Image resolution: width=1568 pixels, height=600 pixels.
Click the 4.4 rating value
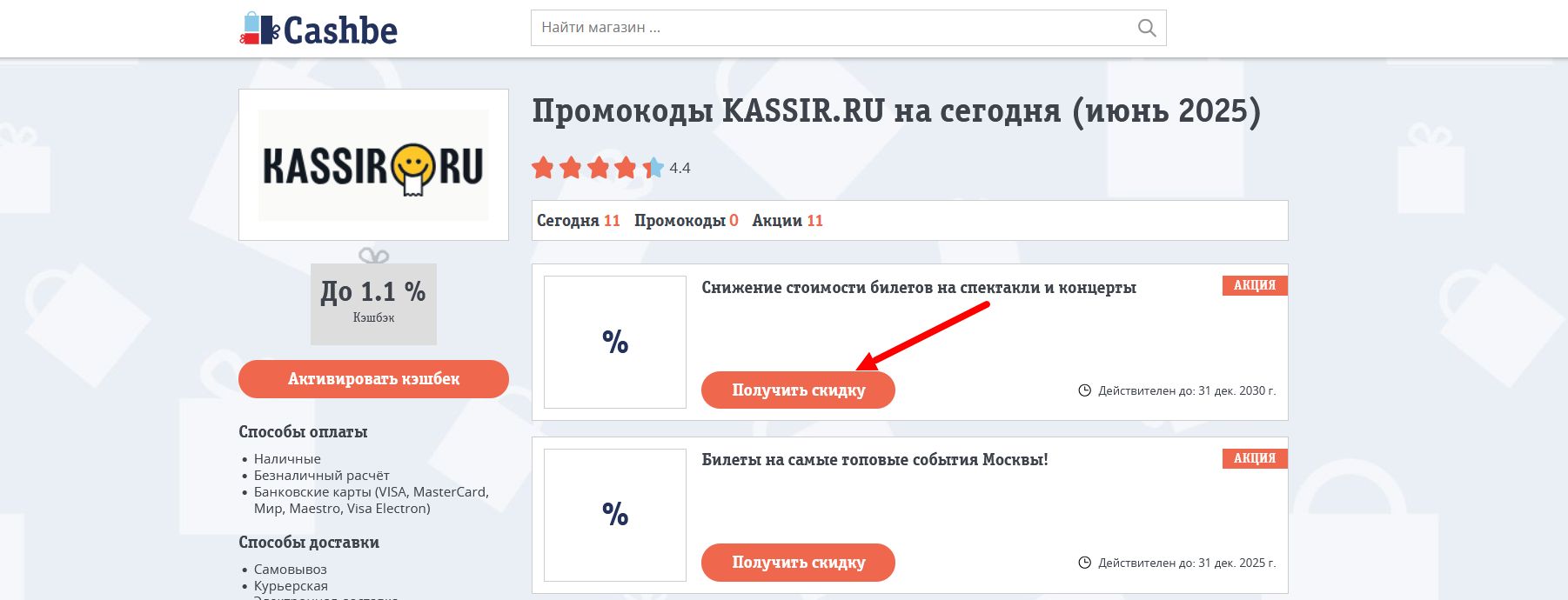coord(680,169)
